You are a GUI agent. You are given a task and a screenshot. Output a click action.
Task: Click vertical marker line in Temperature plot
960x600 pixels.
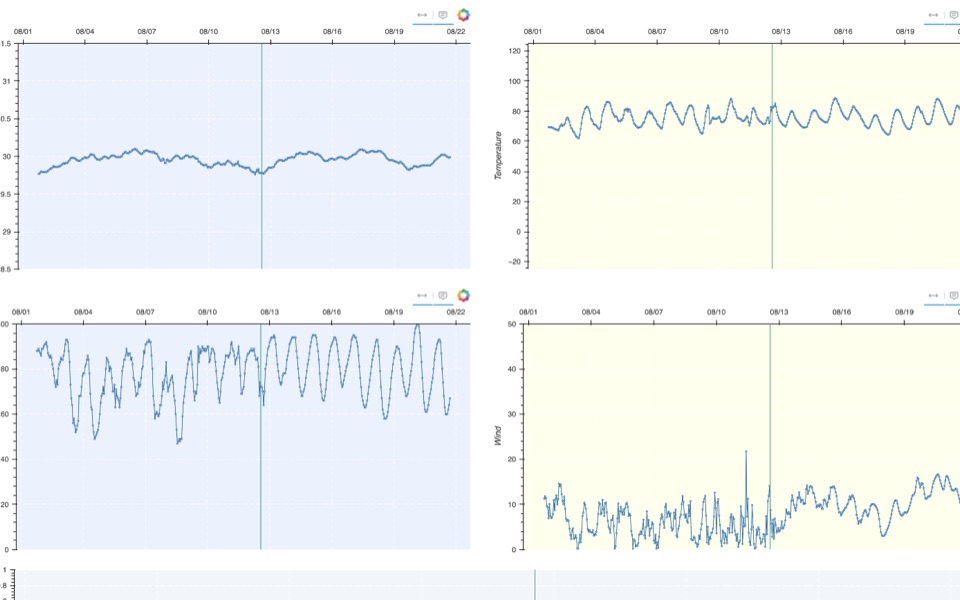[772, 156]
